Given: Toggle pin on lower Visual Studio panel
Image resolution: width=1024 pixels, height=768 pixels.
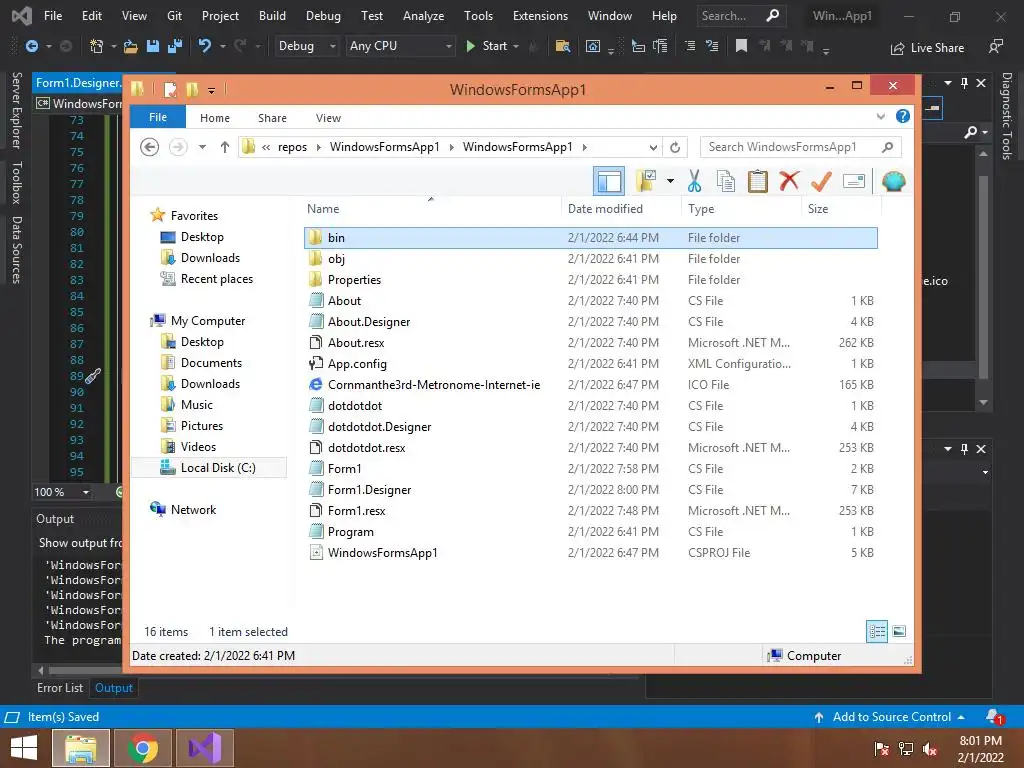Looking at the screenshot, I should [x=965, y=449].
